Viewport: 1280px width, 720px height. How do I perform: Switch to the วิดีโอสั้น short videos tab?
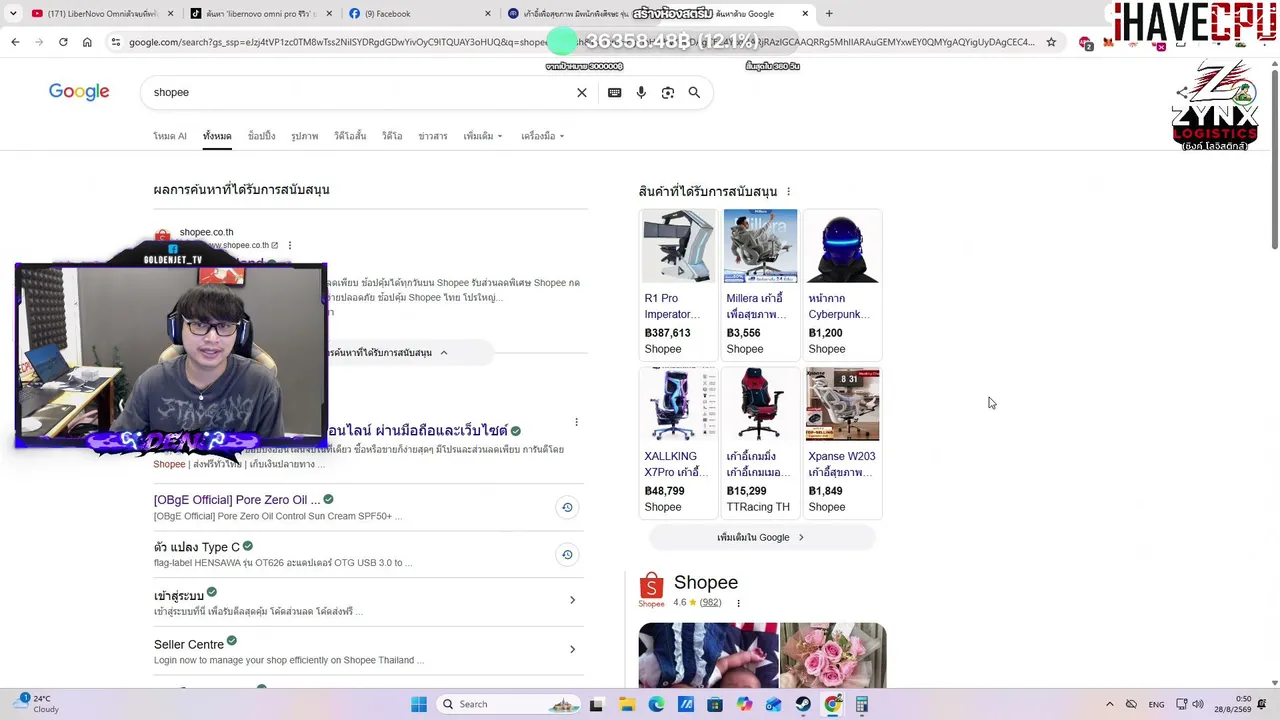click(x=350, y=136)
